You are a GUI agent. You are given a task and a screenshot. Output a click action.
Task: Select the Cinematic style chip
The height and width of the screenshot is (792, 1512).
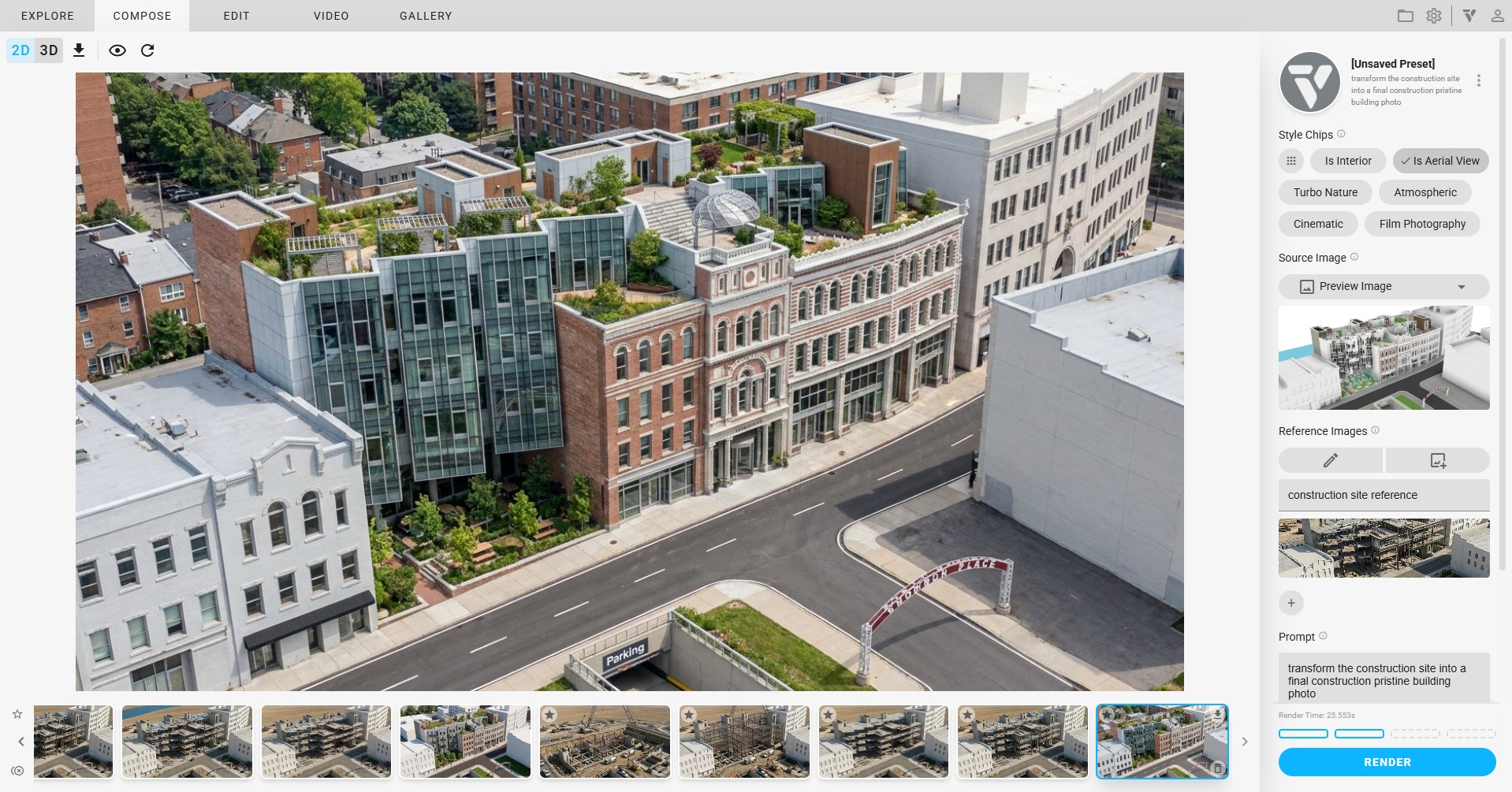(x=1317, y=224)
